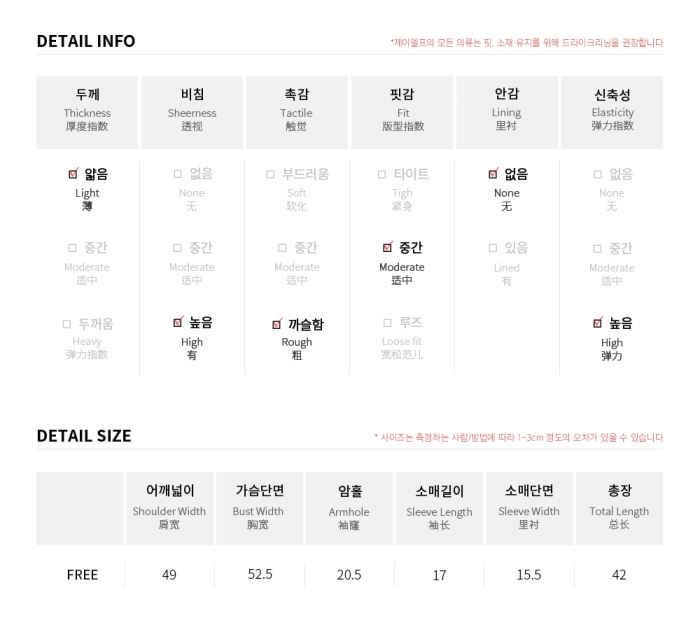This screenshot has width=700, height=625.
Task: Click the Bust Width value 52.5
Action: [x=260, y=574]
